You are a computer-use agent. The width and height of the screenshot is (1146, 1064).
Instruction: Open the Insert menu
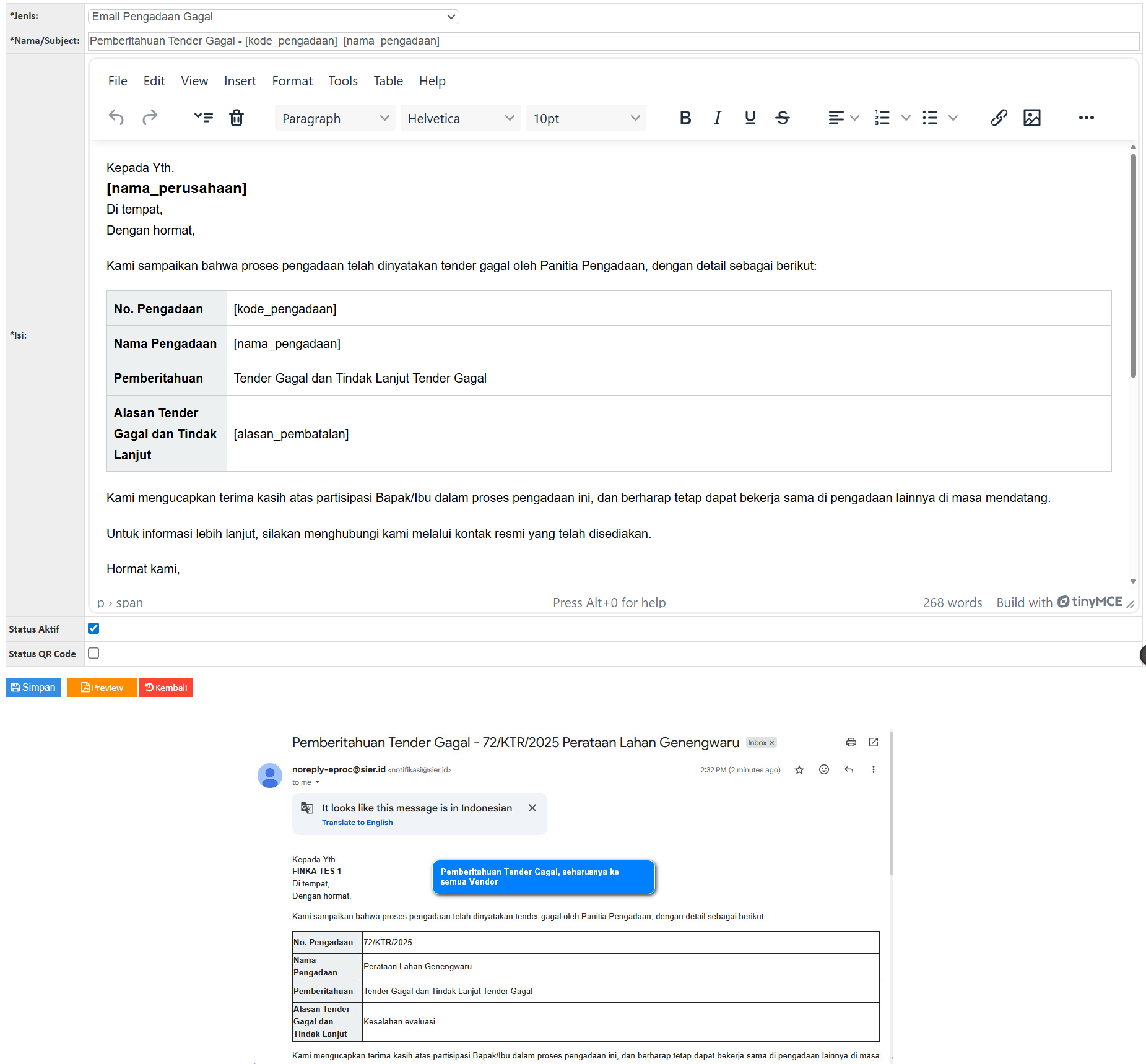pos(240,81)
